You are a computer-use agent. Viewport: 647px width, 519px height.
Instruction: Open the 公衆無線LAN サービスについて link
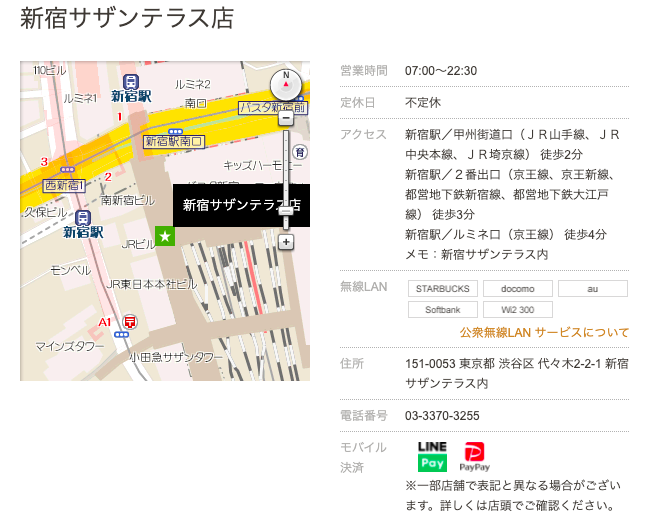coord(544,332)
